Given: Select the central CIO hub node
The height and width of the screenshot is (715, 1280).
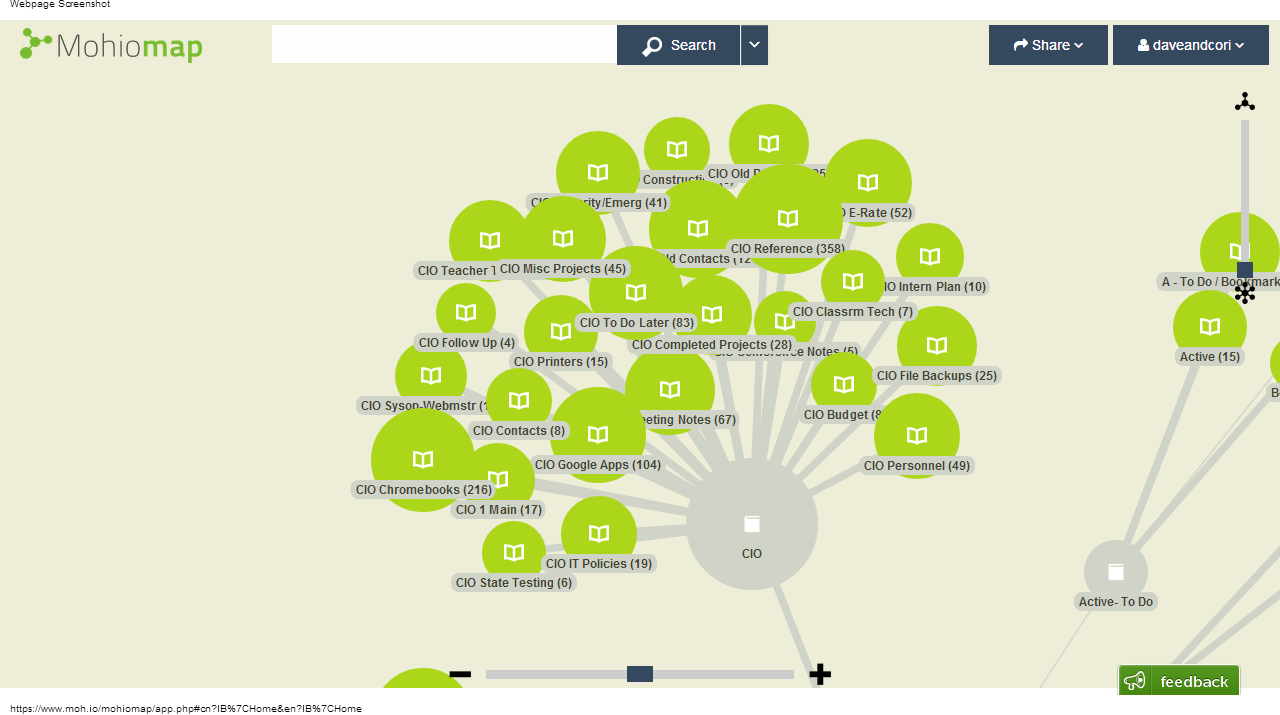Looking at the screenshot, I should (751, 523).
